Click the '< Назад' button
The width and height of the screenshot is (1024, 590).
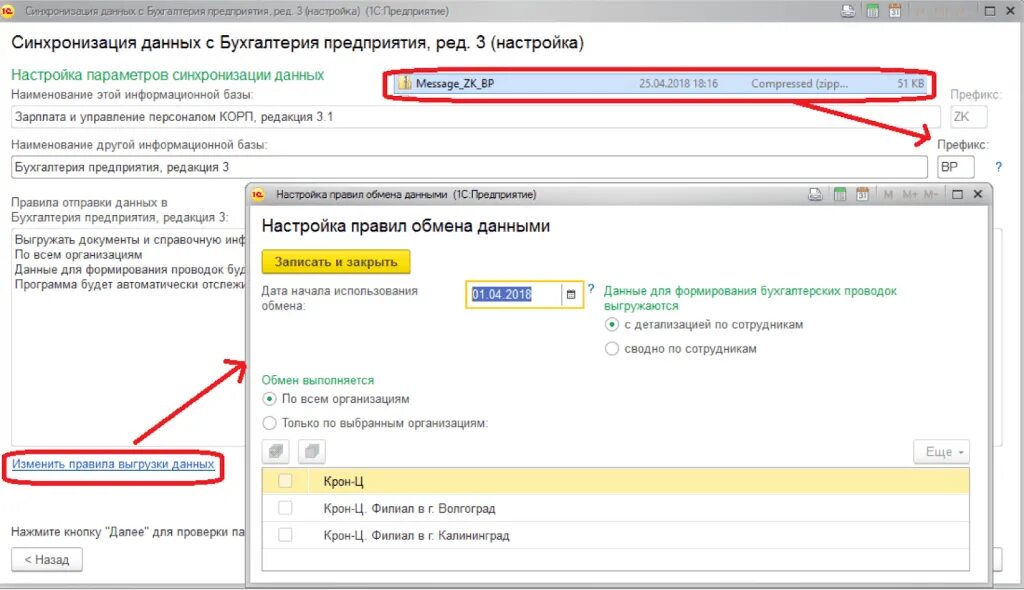pyautogui.click(x=46, y=559)
